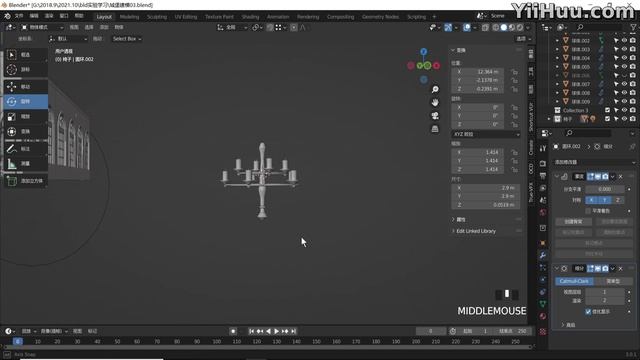Viewport: 640px width, 360px height.
Task: Uncheck the optimal display checkbox in Subdivision modifier
Action: (588, 311)
